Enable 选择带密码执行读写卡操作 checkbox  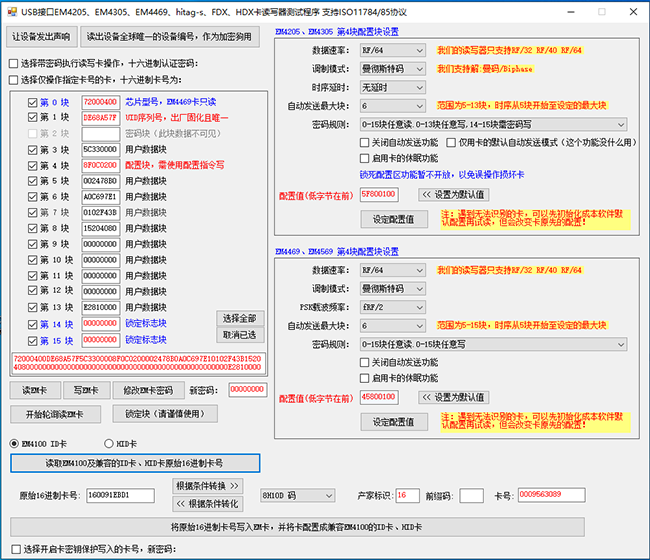click(13, 64)
